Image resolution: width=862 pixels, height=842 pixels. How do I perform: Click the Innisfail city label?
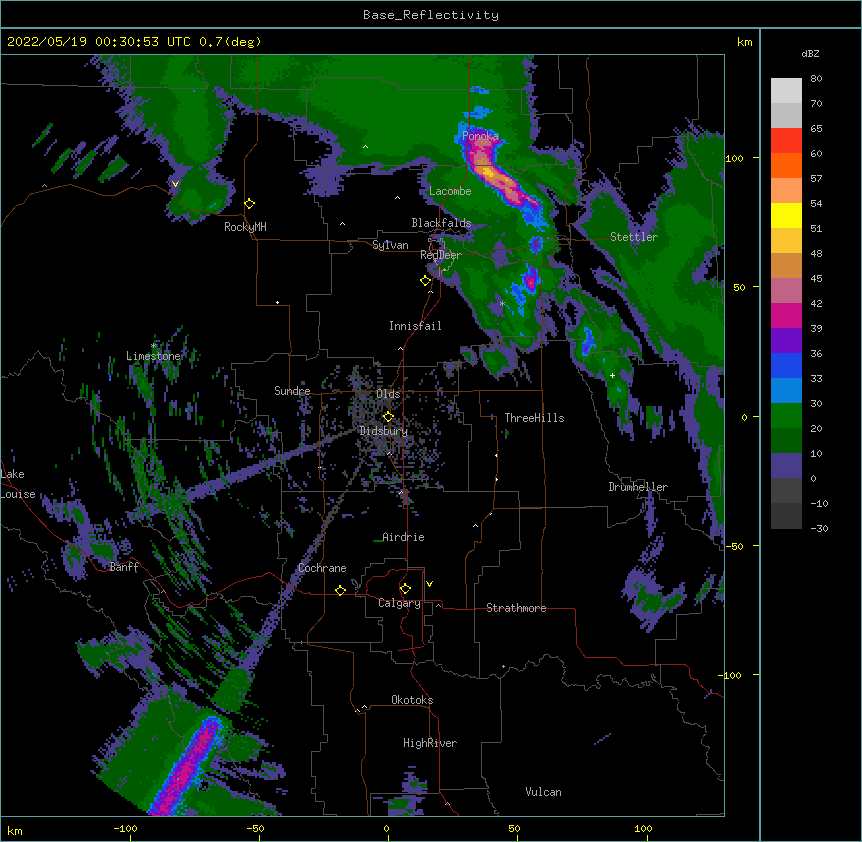click(x=415, y=326)
